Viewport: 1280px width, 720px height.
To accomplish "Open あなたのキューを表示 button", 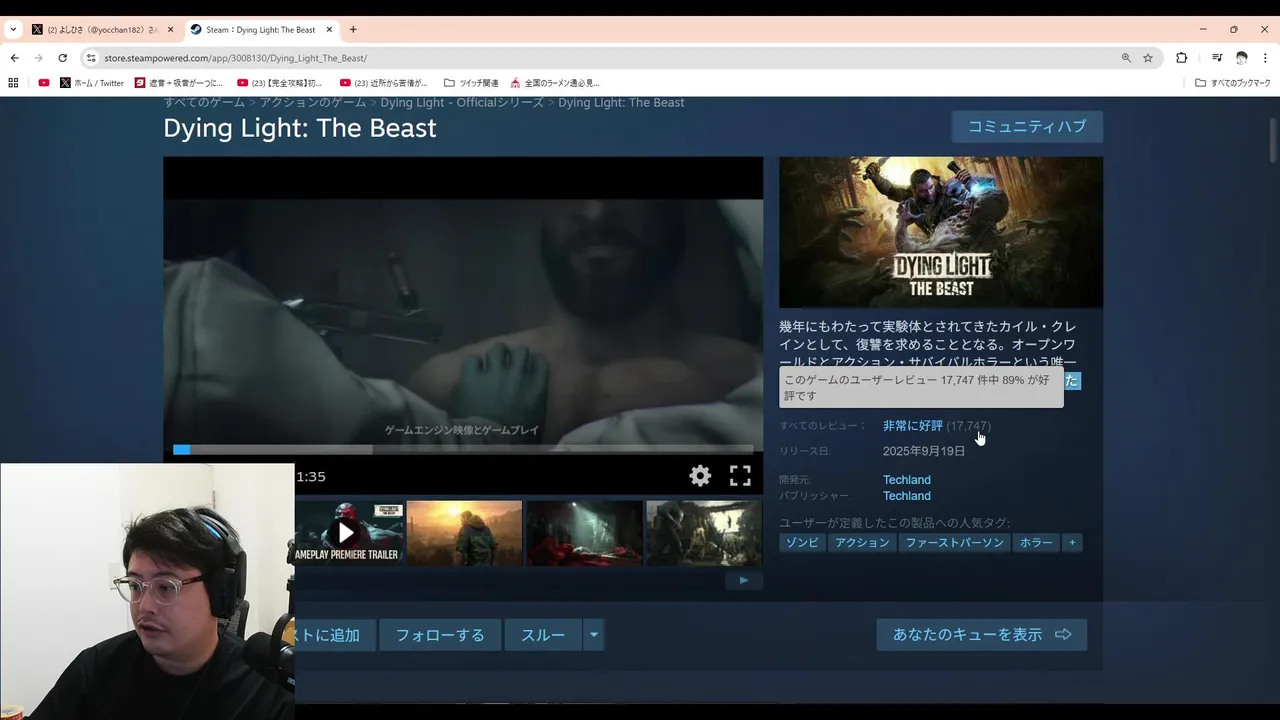I will click(982, 635).
